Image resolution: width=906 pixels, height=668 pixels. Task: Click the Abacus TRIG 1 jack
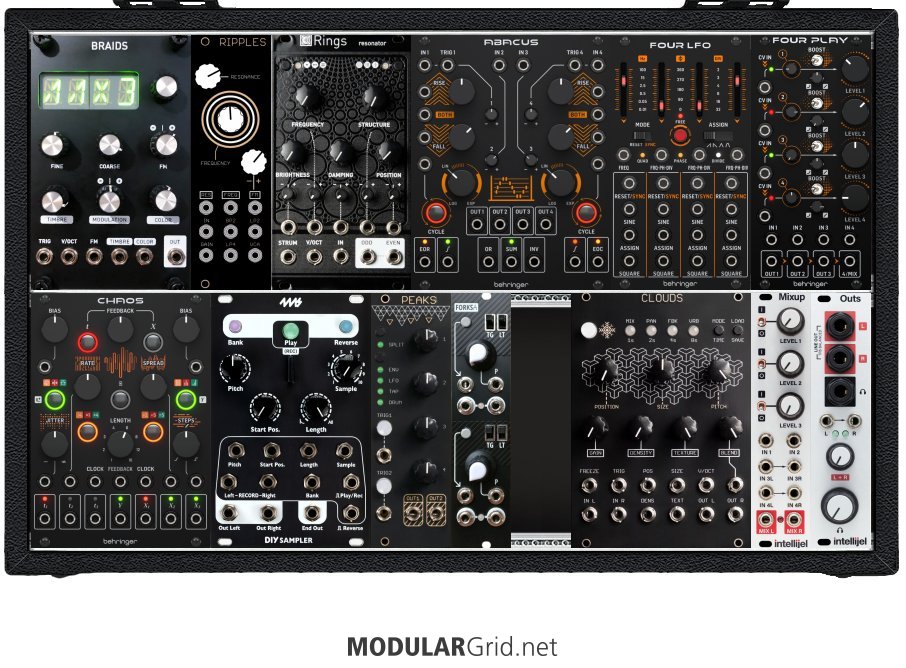tap(447, 65)
